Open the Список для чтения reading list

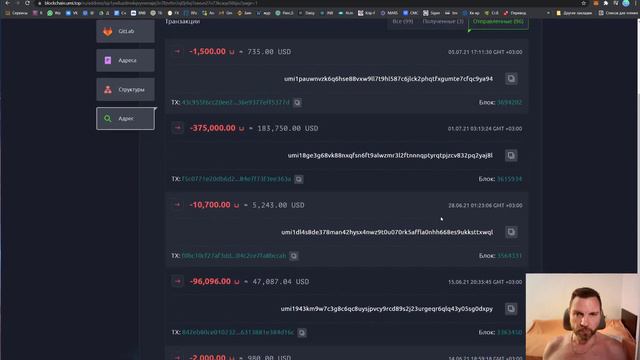618,13
